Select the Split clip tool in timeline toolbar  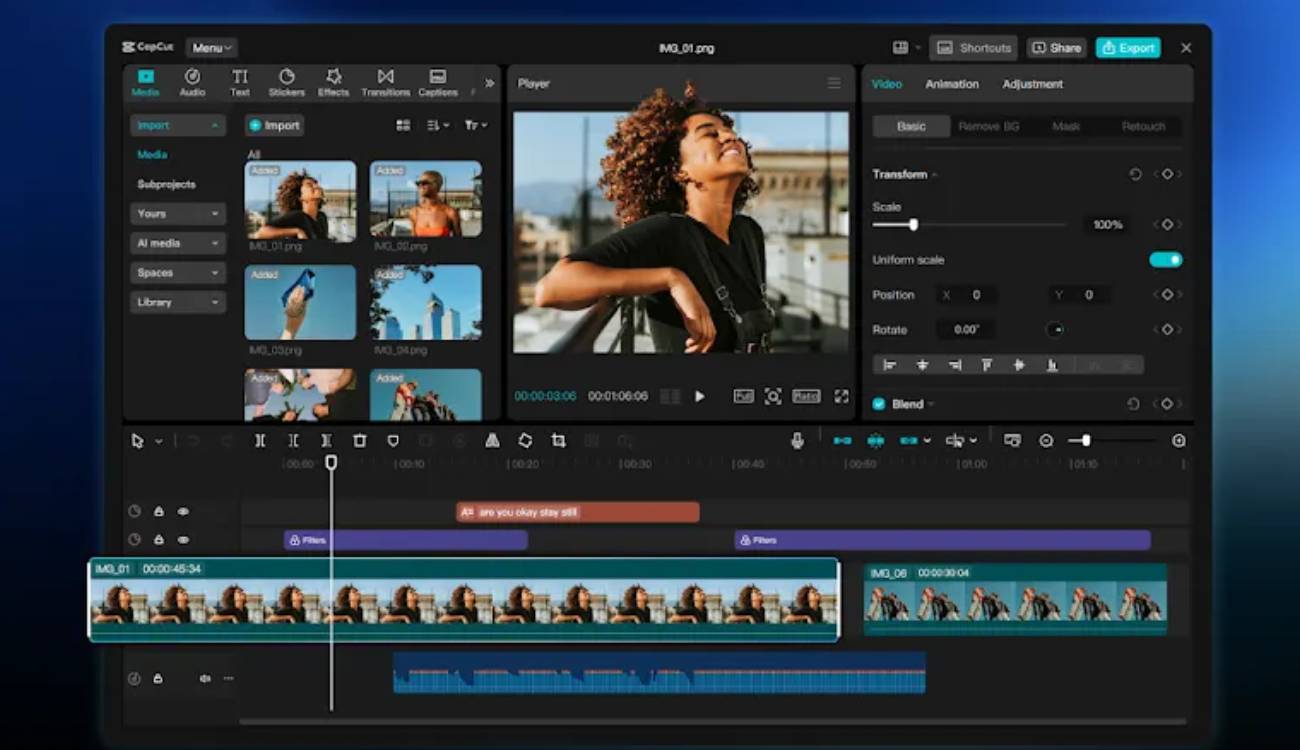[260, 440]
